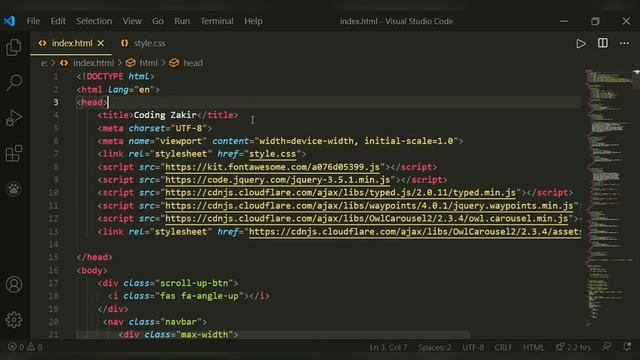Click the 'fas fa-angle-up' class value
640x360 pixels.
(199, 296)
